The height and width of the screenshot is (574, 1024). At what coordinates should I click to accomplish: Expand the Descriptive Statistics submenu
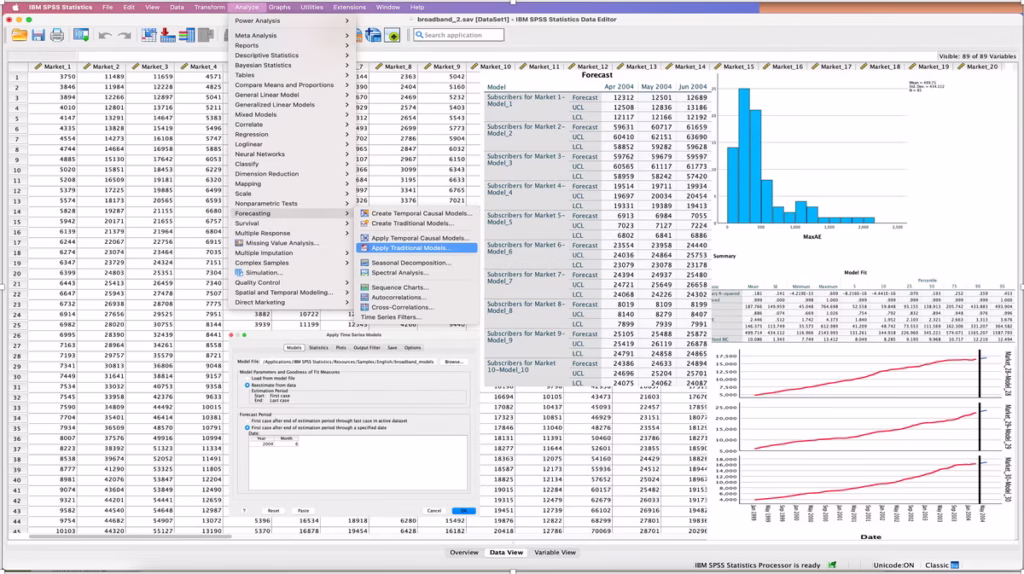click(292, 56)
